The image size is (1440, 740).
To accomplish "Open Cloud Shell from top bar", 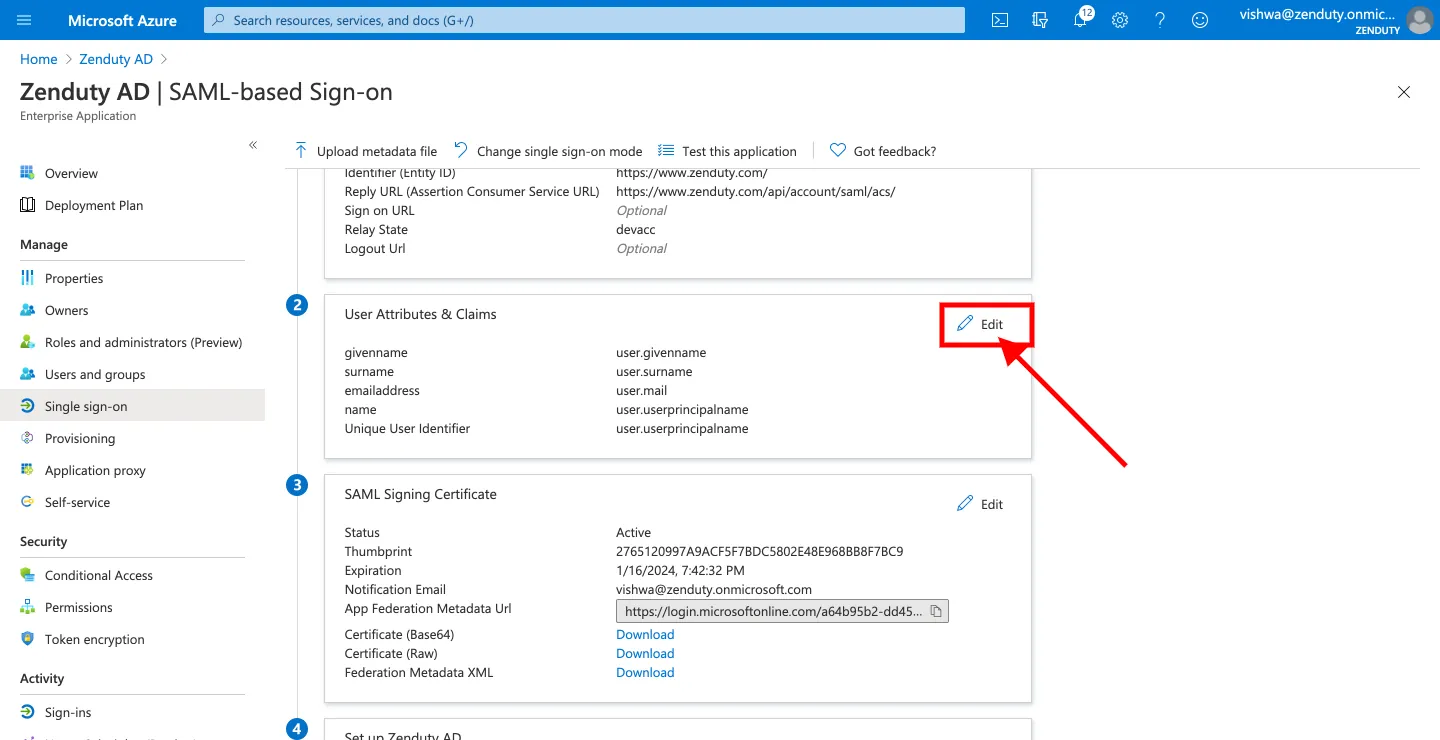I will tap(999, 20).
